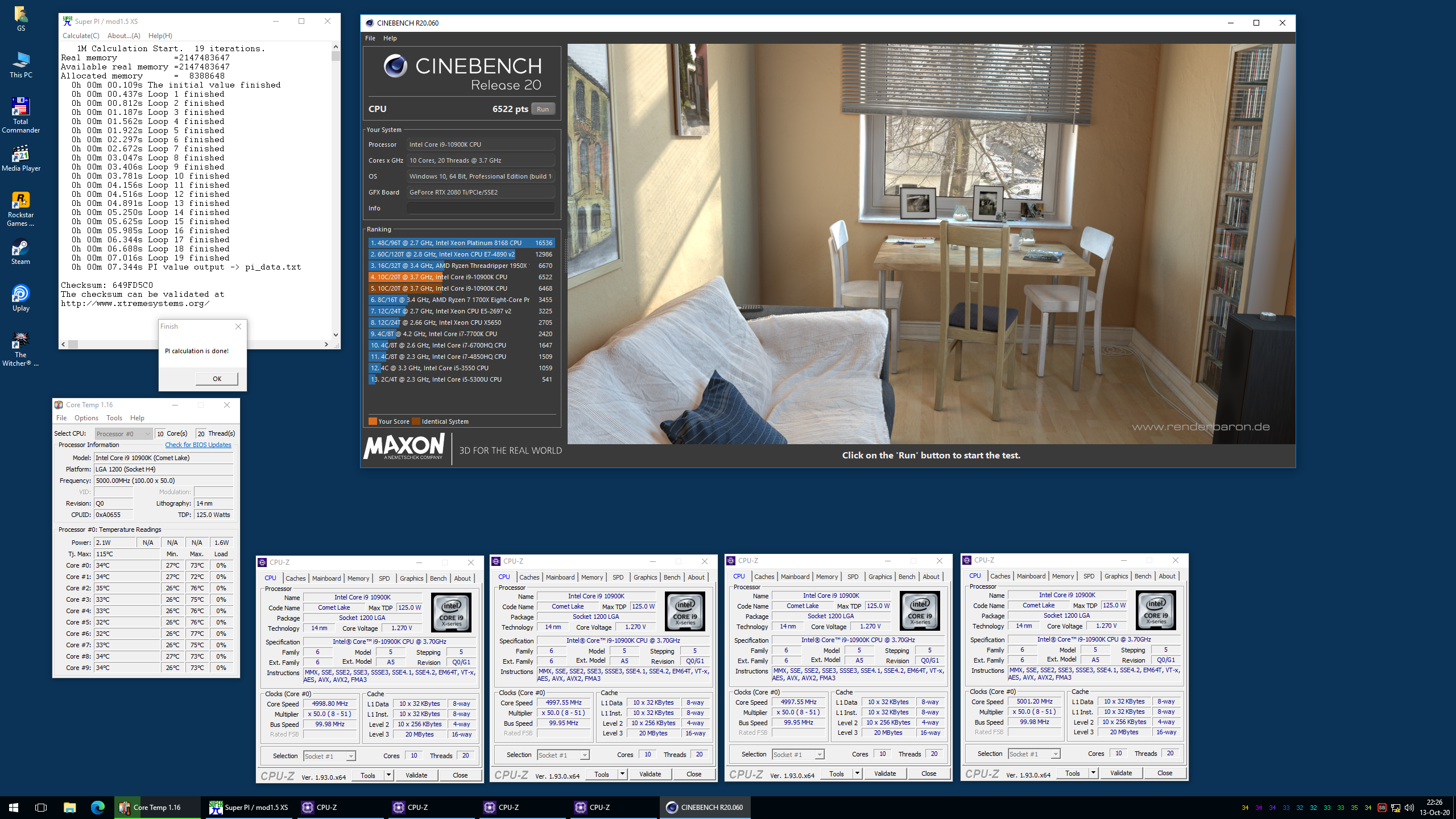The width and height of the screenshot is (1456, 819).
Task: Open Media Player desktop shortcut
Action: [x=21, y=159]
